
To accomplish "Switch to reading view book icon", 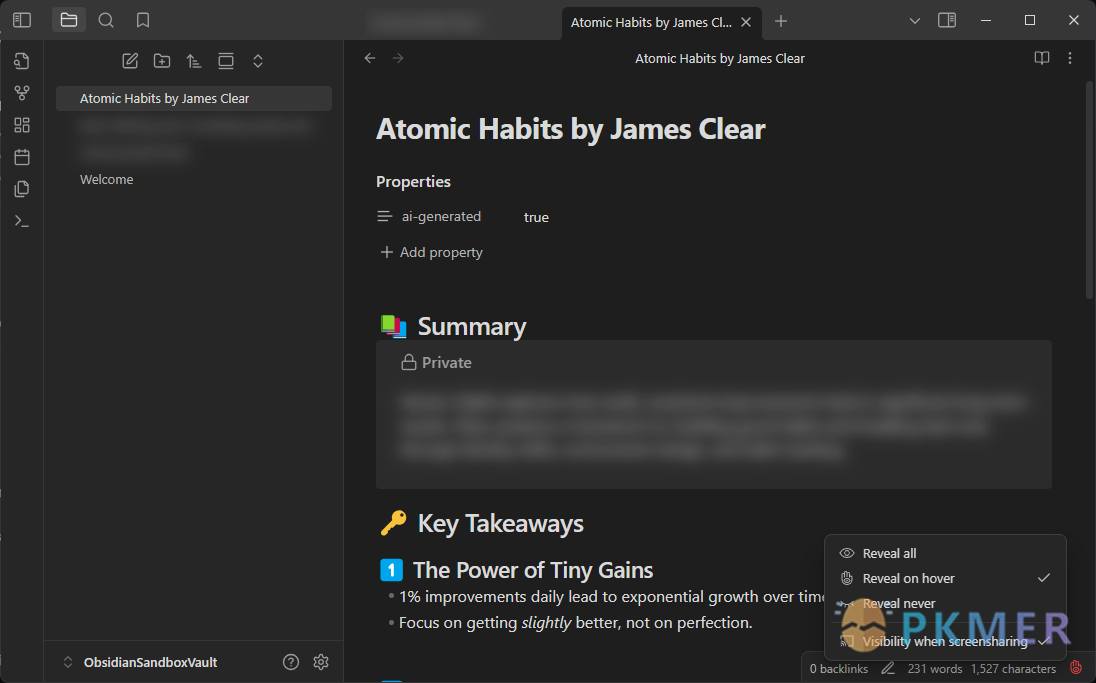I will point(1041,58).
